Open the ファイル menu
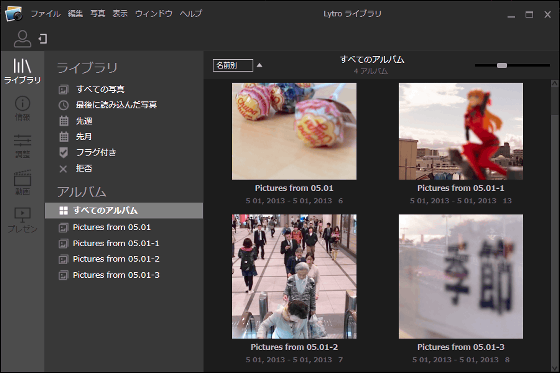 click(x=46, y=14)
